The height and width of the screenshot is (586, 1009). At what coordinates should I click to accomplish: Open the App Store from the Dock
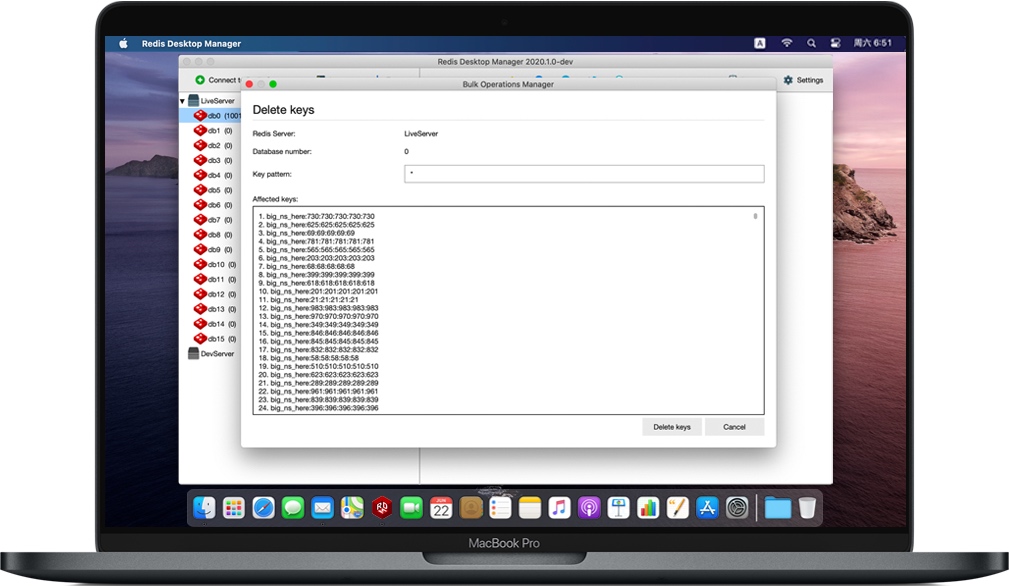(709, 507)
